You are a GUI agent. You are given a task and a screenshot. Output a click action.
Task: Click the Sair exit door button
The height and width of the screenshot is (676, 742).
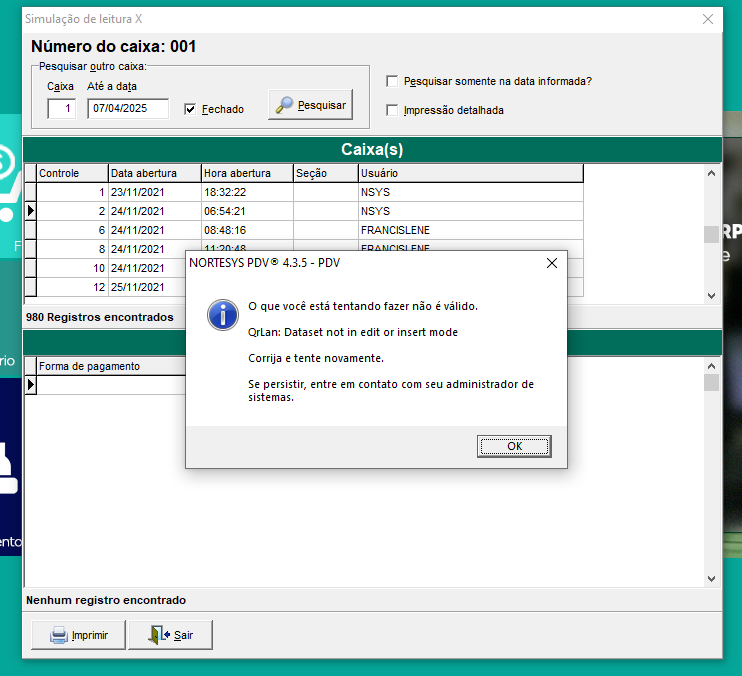(170, 635)
